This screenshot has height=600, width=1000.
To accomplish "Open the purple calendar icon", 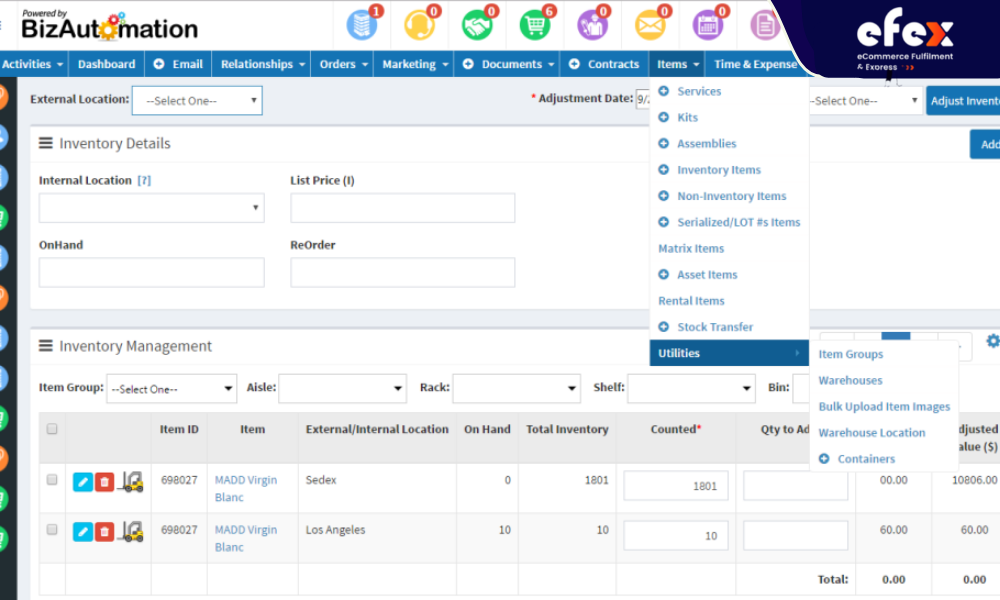I will coord(707,26).
